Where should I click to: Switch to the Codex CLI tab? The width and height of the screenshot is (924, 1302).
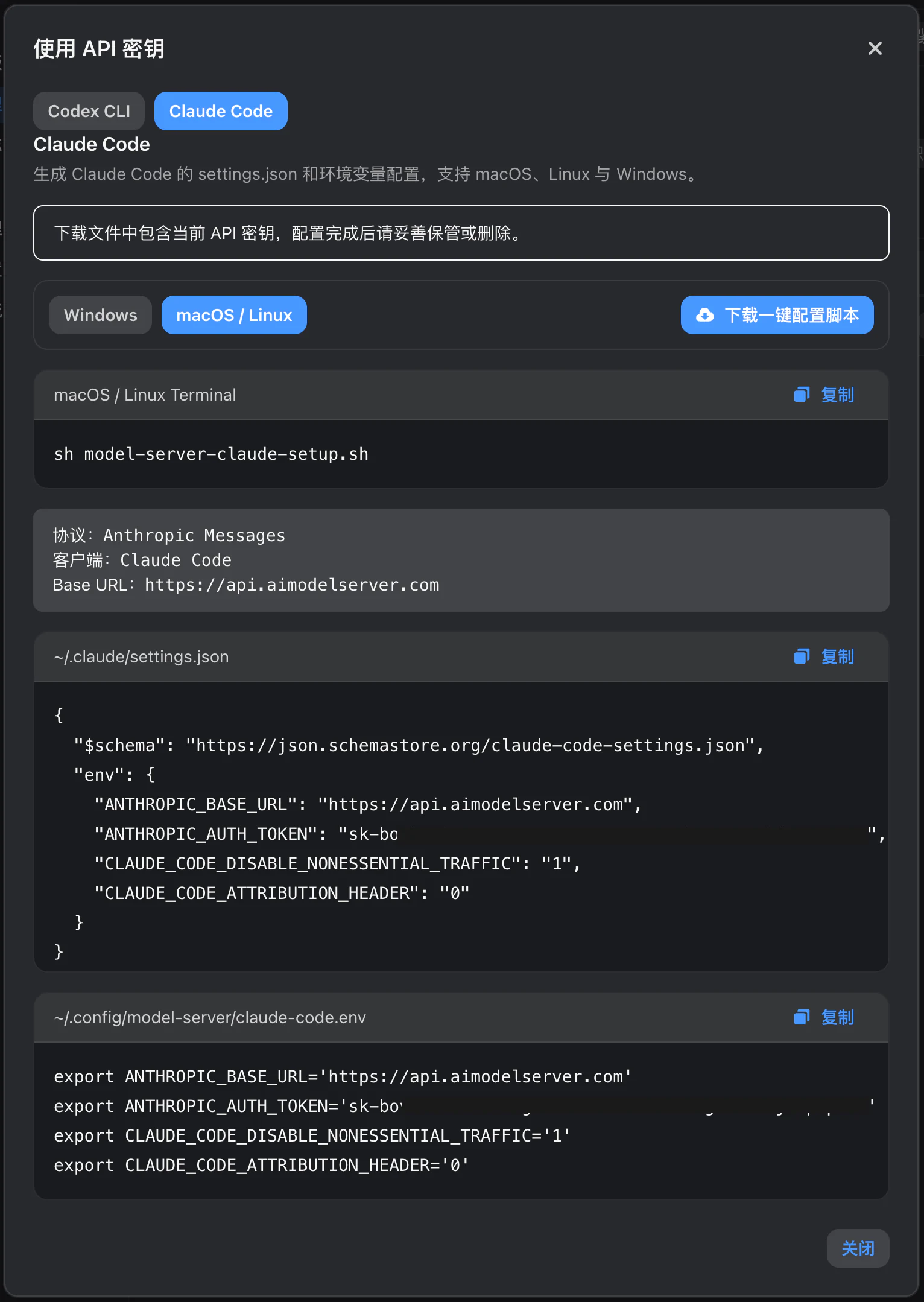tap(89, 111)
